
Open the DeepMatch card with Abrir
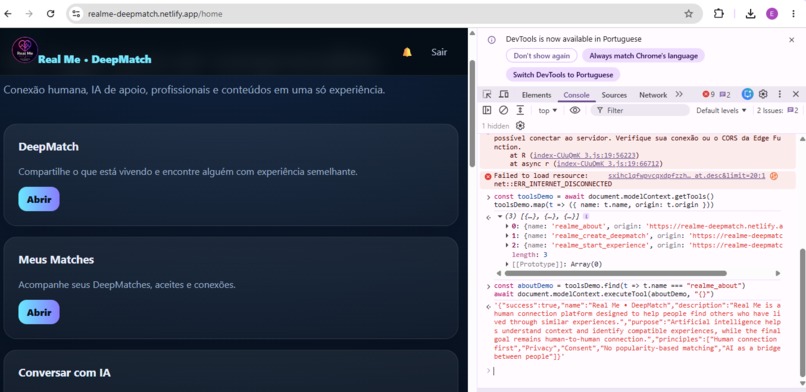click(x=39, y=199)
